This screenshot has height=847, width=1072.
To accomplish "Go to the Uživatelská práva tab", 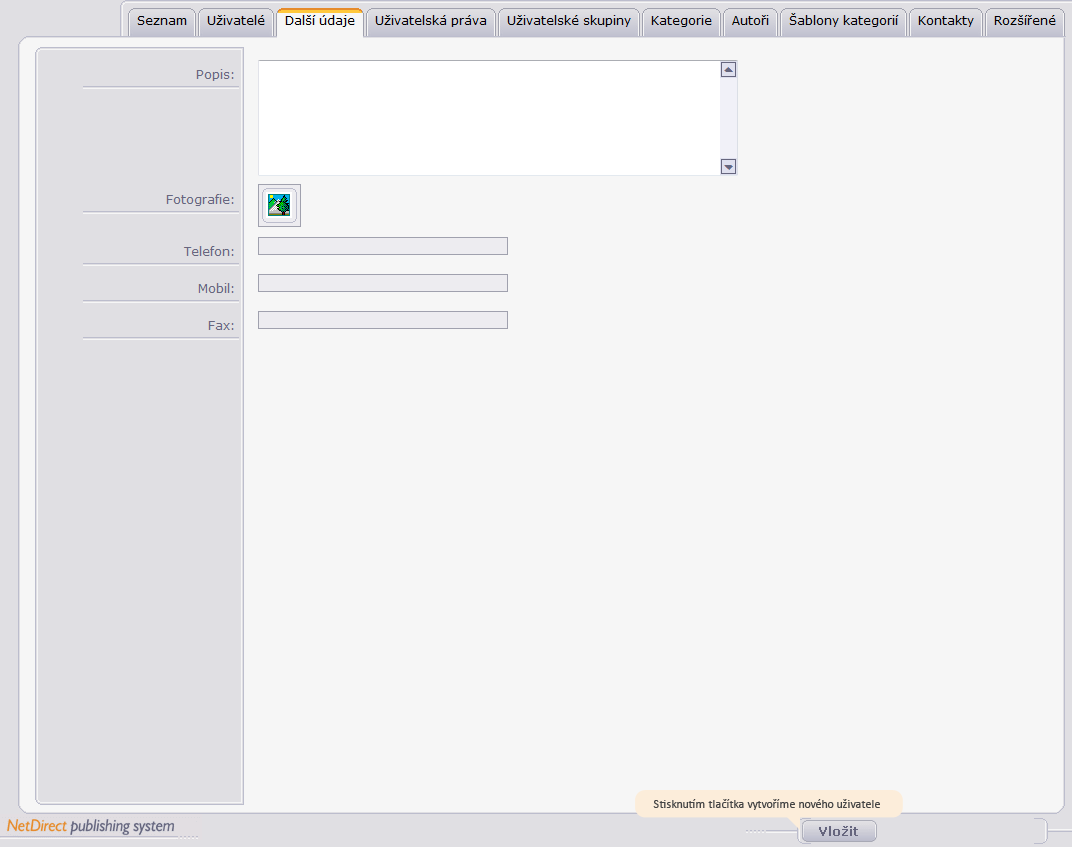I will coord(431,21).
